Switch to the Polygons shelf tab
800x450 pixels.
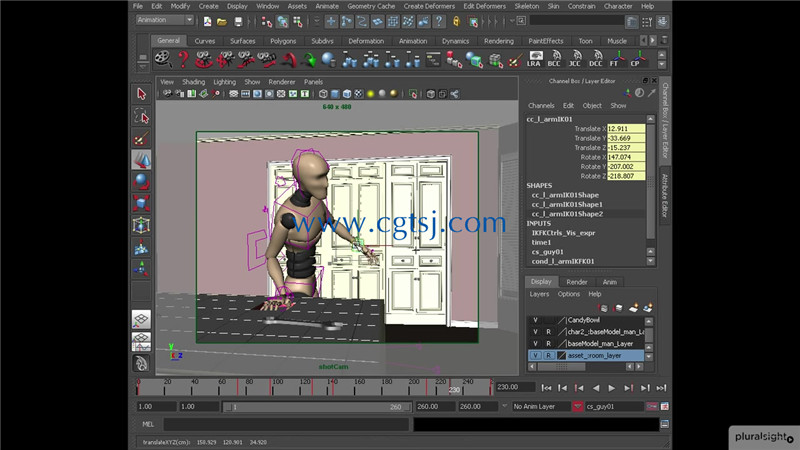point(283,41)
